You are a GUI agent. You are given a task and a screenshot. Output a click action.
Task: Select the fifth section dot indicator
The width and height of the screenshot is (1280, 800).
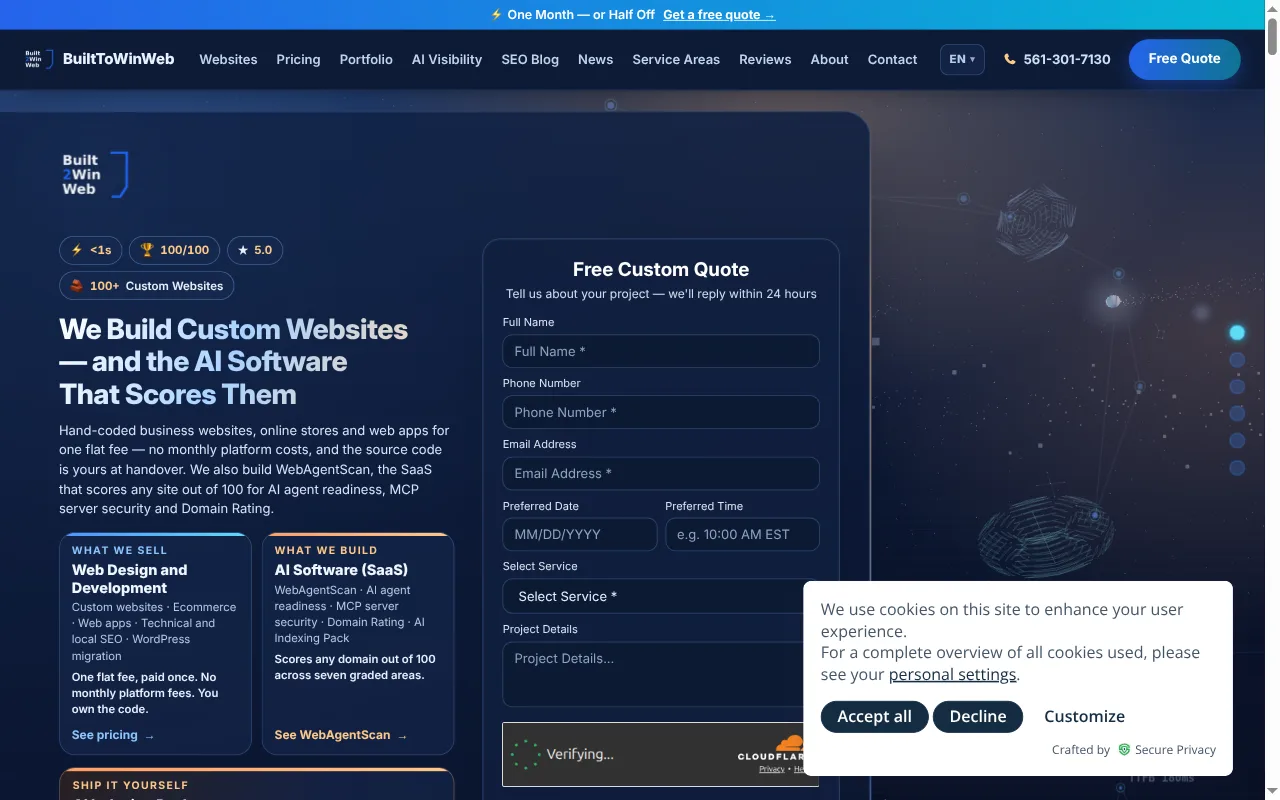pyautogui.click(x=1237, y=441)
